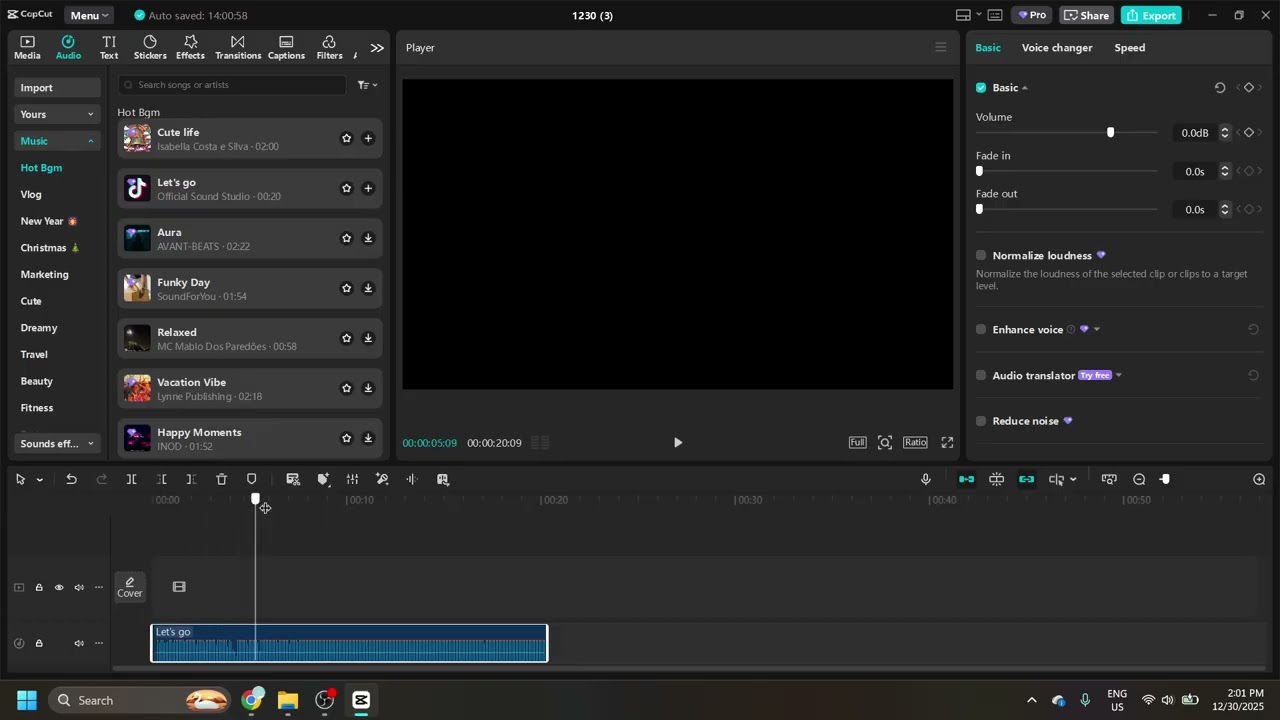Click the Undo arrow in timeline toolbar

(71, 480)
